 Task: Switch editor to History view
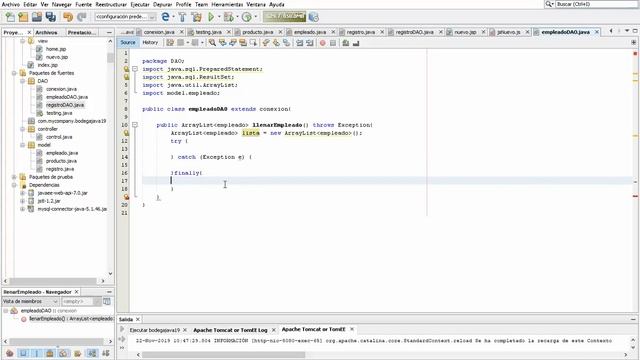click(x=150, y=42)
